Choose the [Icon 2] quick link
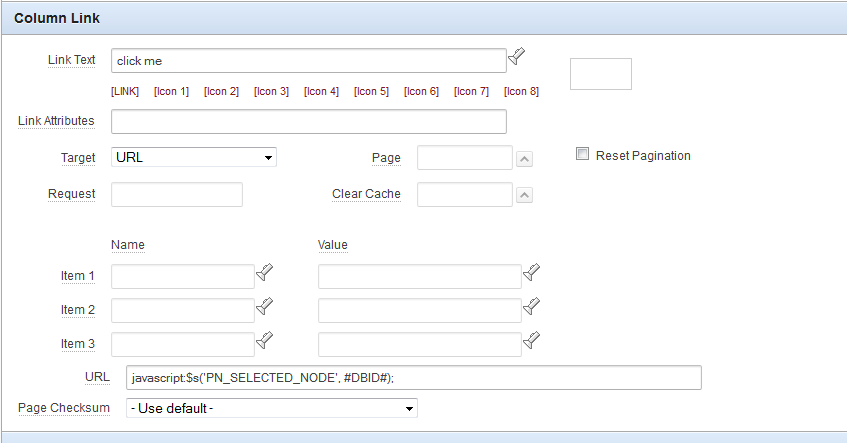The width and height of the screenshot is (847, 443). tap(221, 91)
